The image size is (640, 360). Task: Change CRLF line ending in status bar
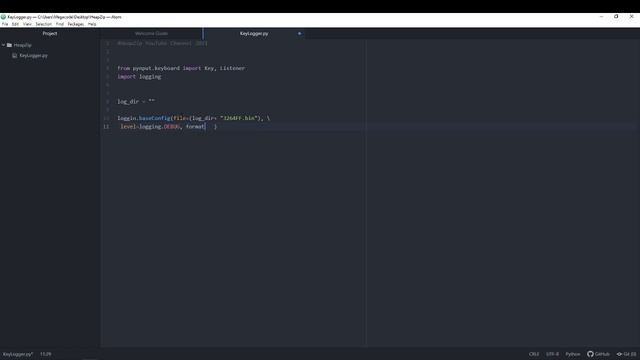tap(534, 354)
